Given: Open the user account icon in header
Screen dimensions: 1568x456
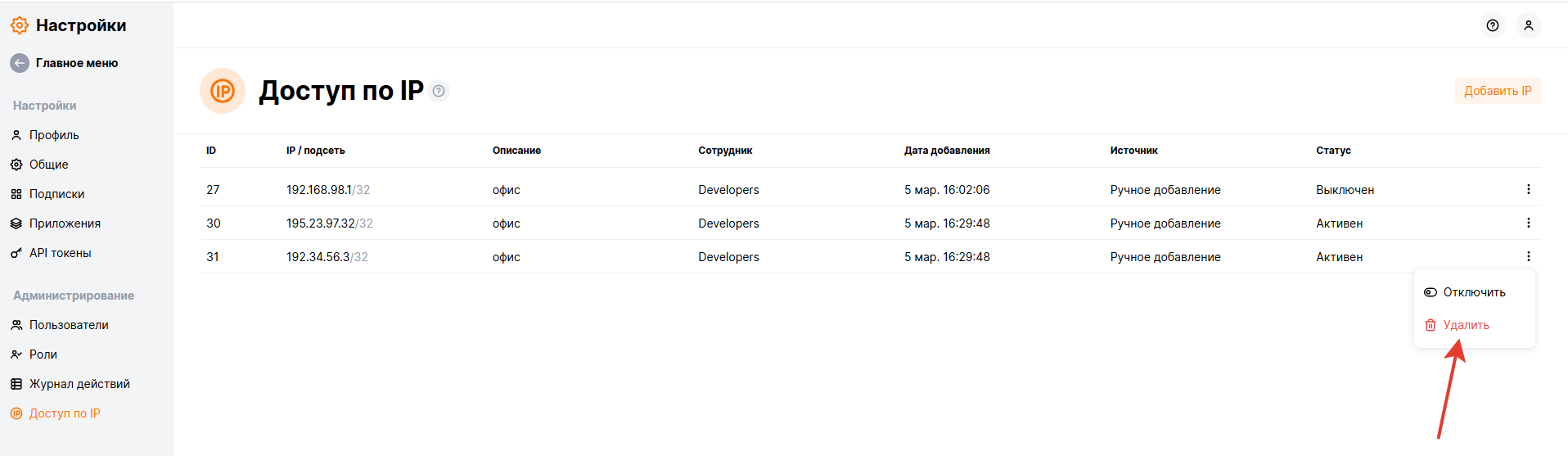Looking at the screenshot, I should tap(1528, 25).
